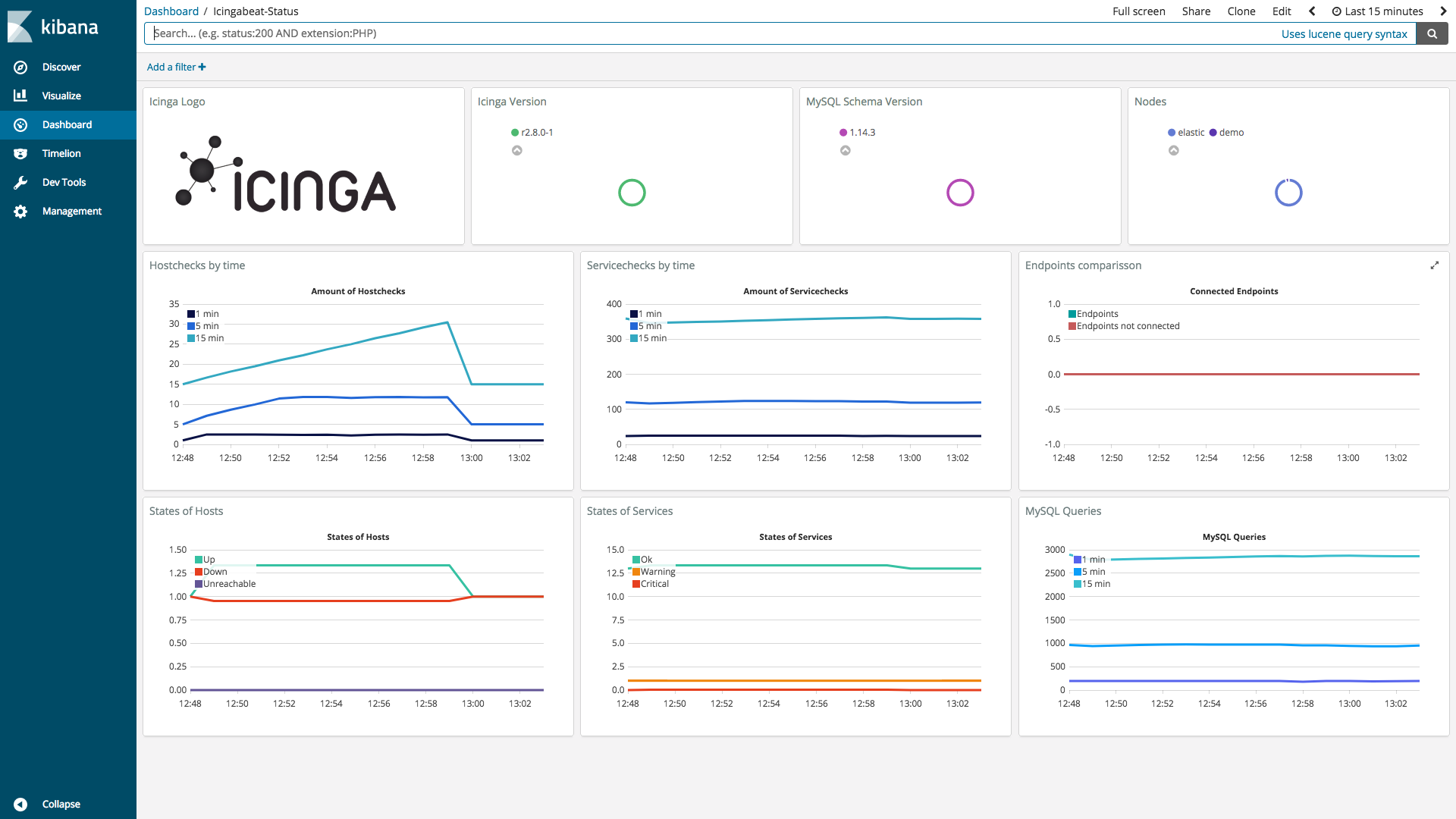Click Hostchecks by time panel title
This screenshot has width=1456, height=819.
click(x=197, y=265)
